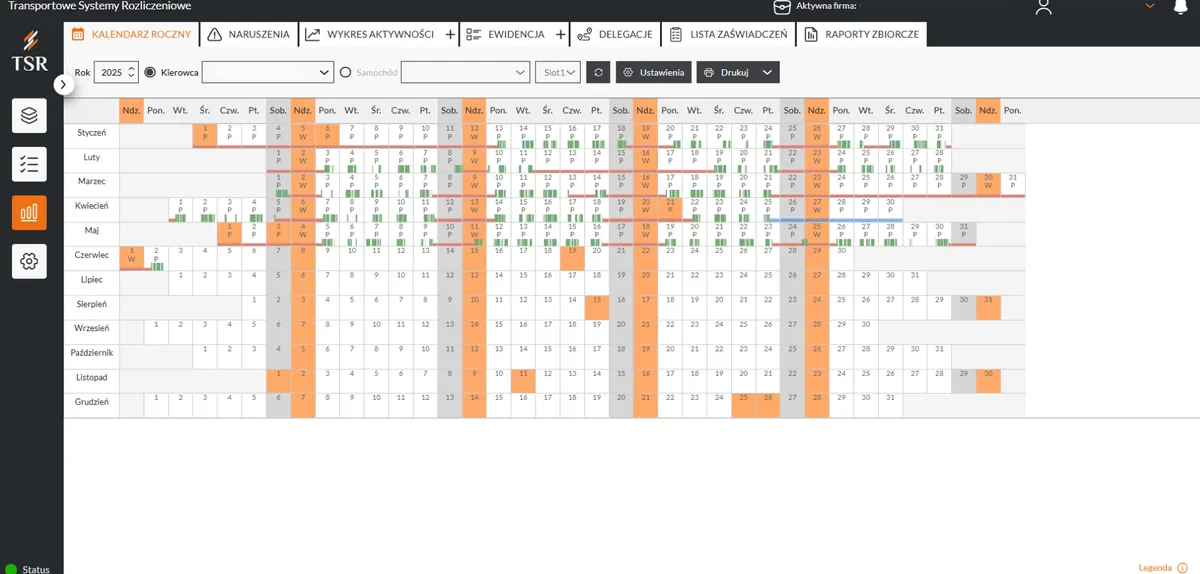Click the layers icon in left sidebar
The height and width of the screenshot is (574, 1200).
coord(29,116)
